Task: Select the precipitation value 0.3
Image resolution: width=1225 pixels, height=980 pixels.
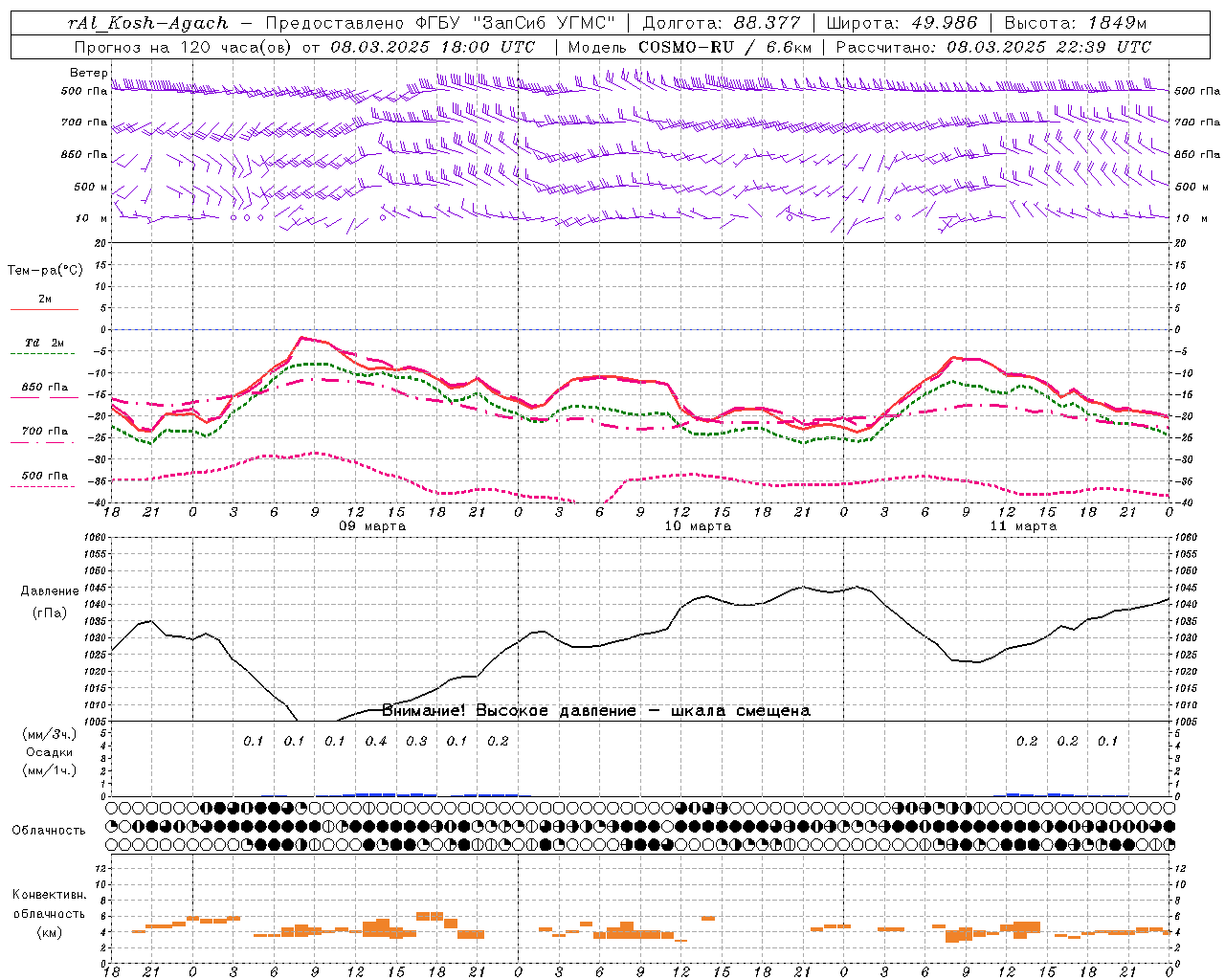Action: point(416,742)
